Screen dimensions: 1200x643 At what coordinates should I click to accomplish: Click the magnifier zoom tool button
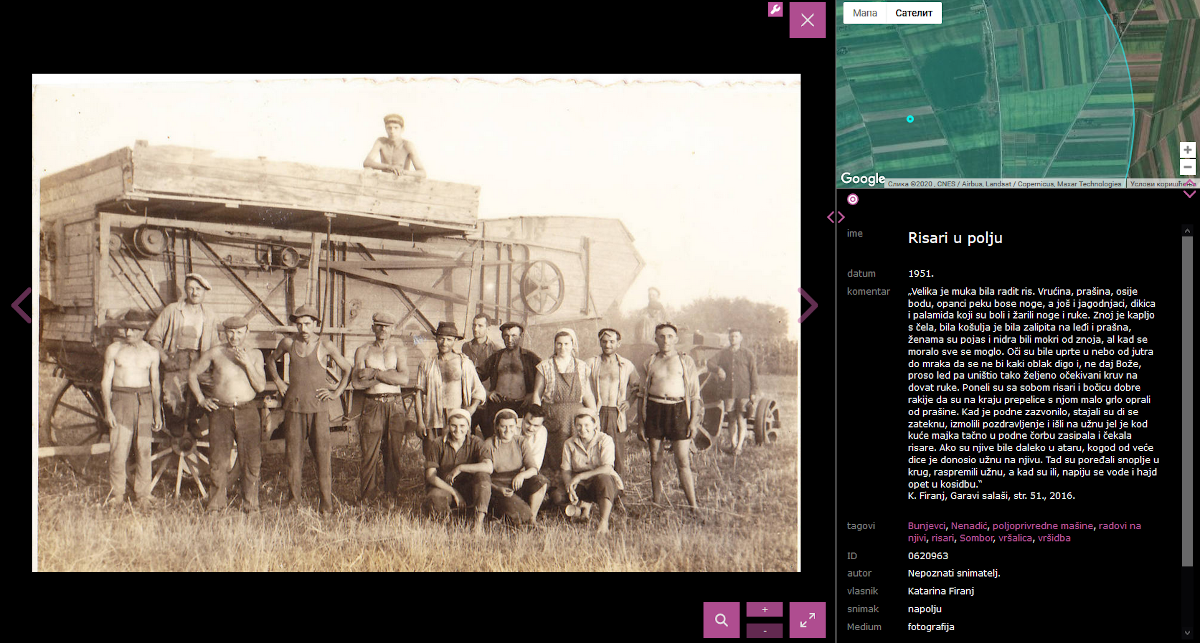(x=721, y=620)
